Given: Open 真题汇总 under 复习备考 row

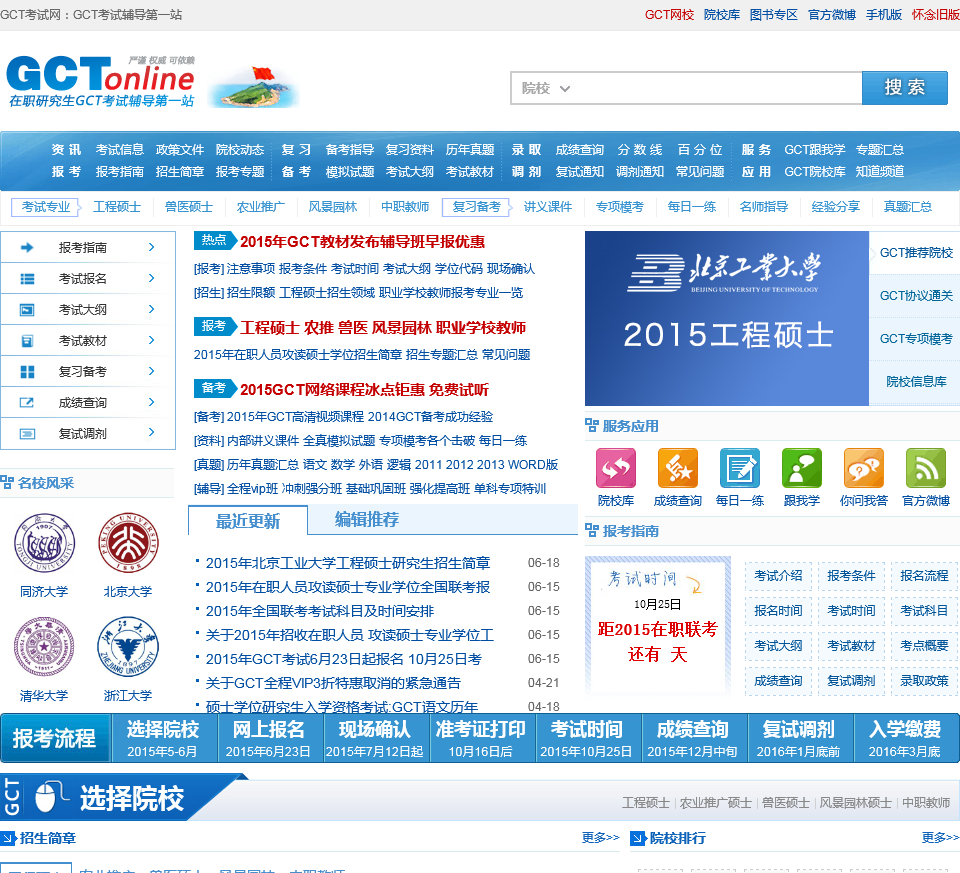Looking at the screenshot, I should [x=907, y=207].
